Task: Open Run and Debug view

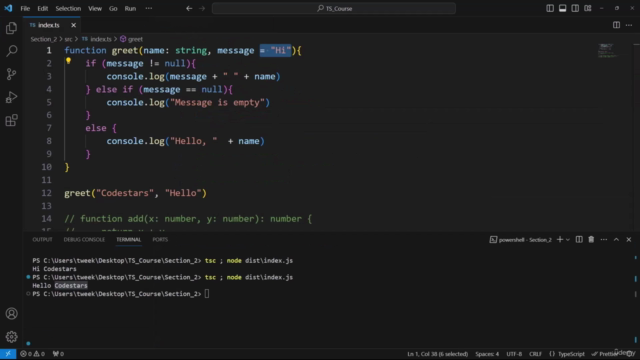Action: coord(11,97)
